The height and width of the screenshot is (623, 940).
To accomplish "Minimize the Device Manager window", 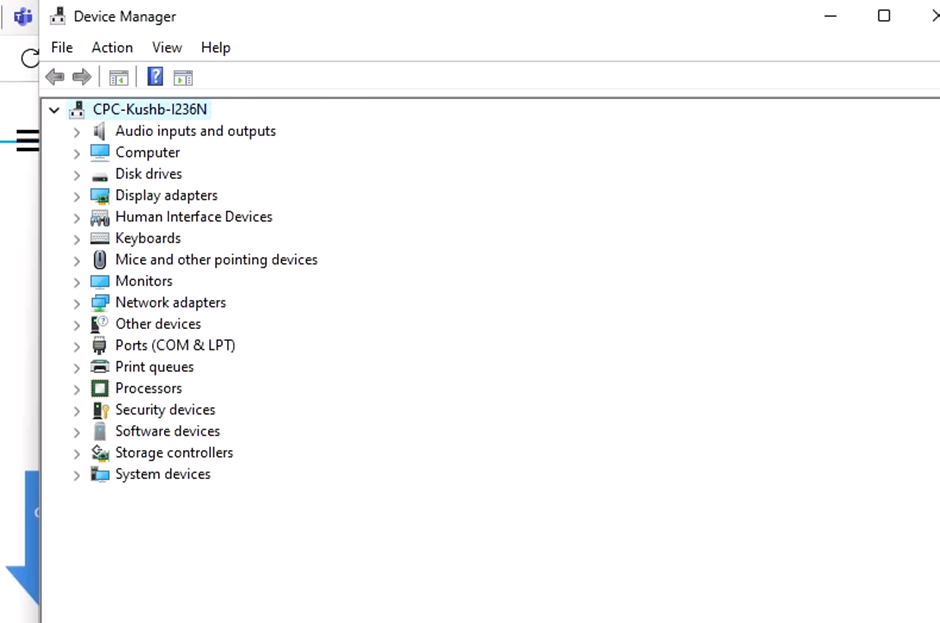I will click(x=830, y=16).
